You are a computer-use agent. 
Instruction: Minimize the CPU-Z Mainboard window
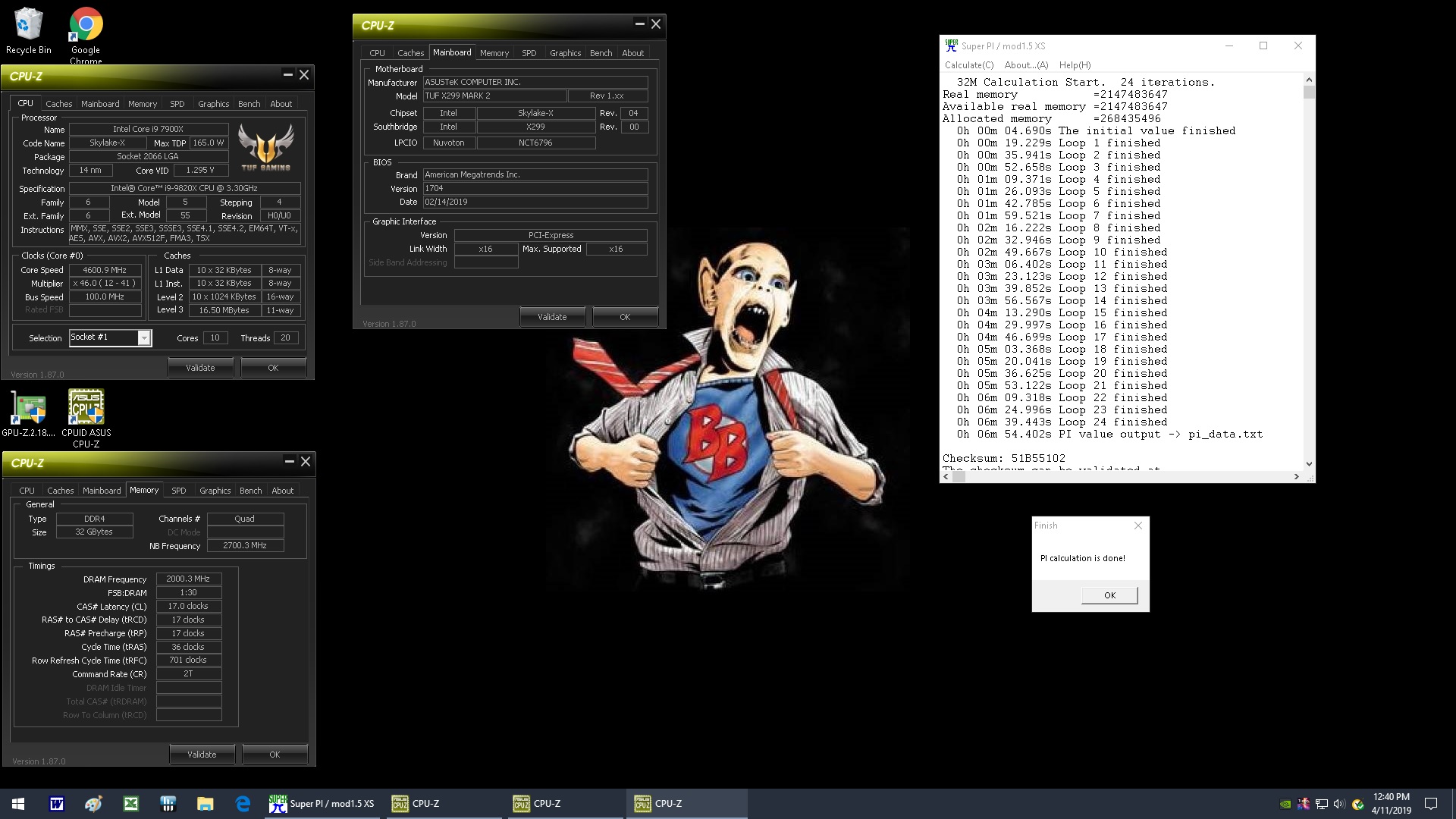(639, 24)
